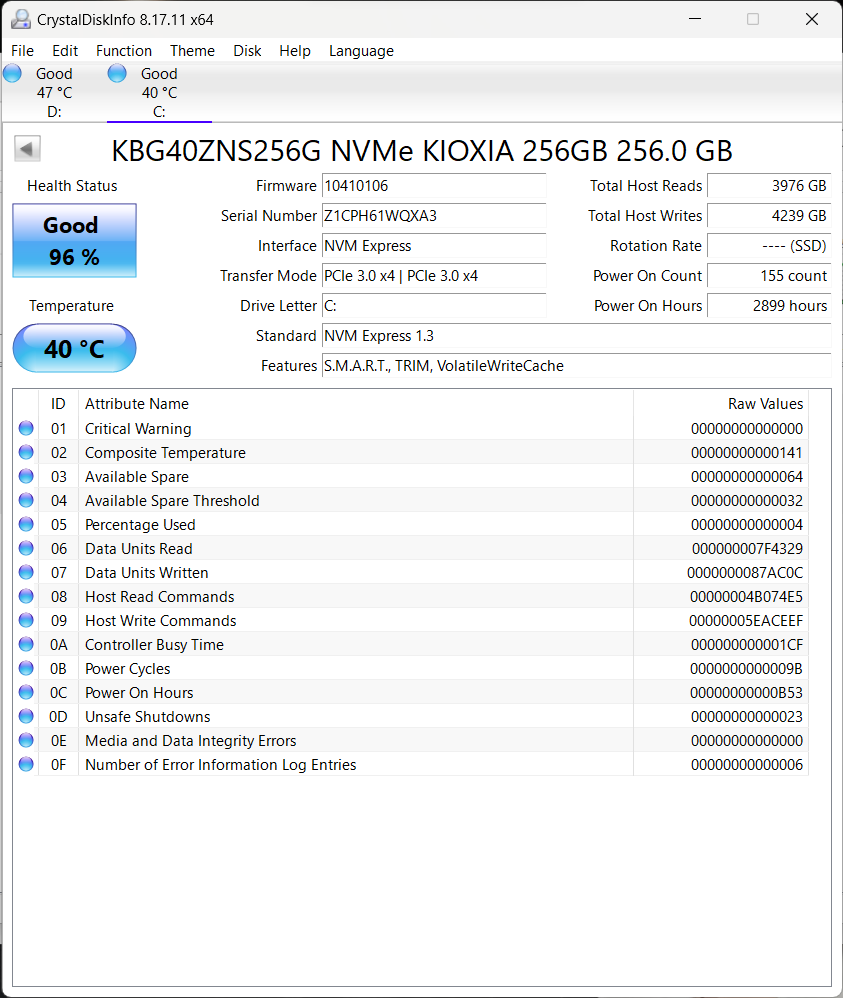The image size is (843, 998).
Task: Click the Firmware value field
Action: [x=433, y=186]
